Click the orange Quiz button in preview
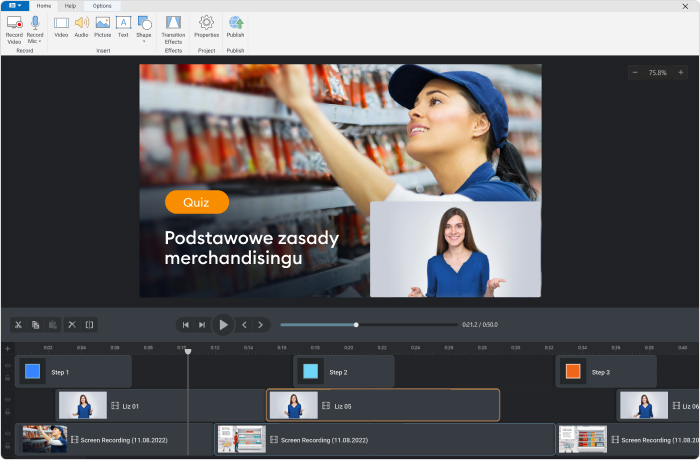This screenshot has width=700, height=460. (197, 202)
